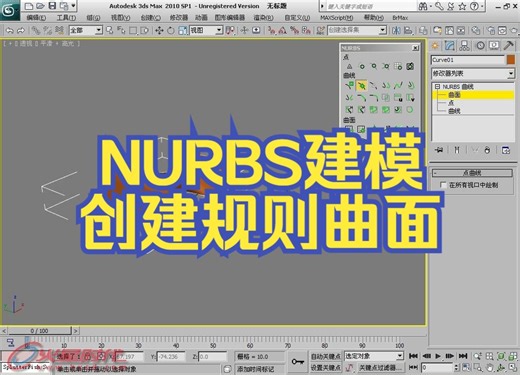Viewport: 520px width, 375px height.
Task: Open the '视图' reference coordinate dropdown
Action: 206,31
